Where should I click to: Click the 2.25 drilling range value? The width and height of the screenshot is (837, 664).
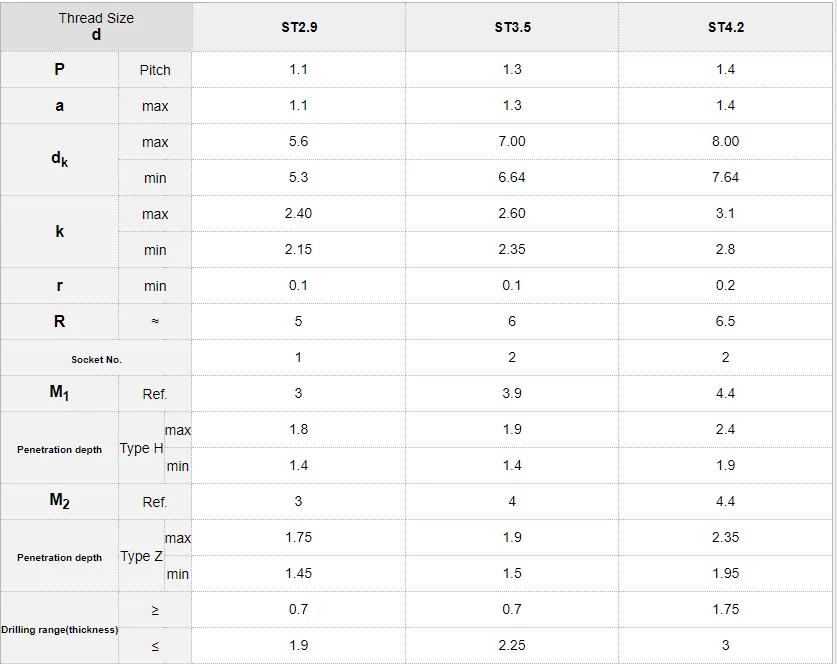pos(512,645)
